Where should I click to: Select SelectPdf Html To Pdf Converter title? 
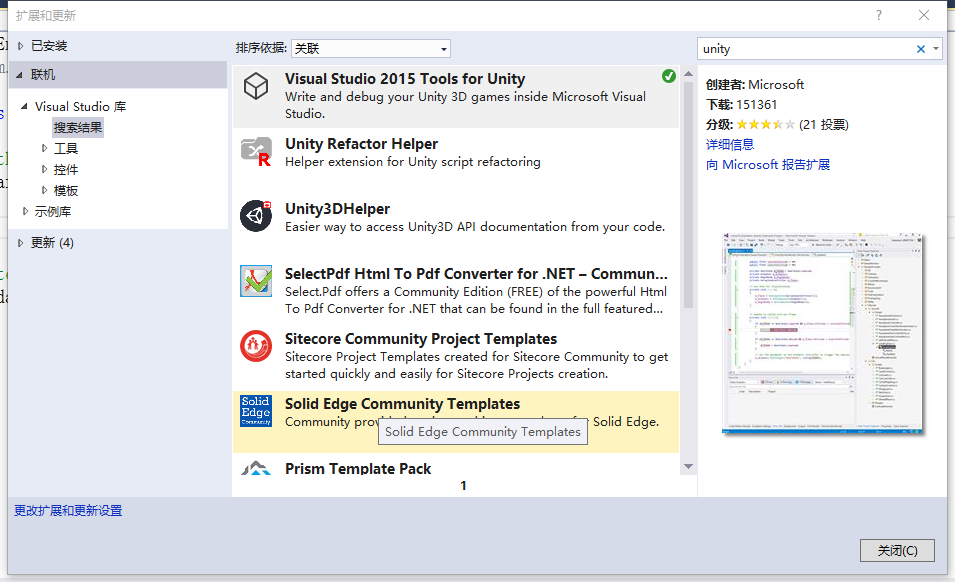(476, 274)
